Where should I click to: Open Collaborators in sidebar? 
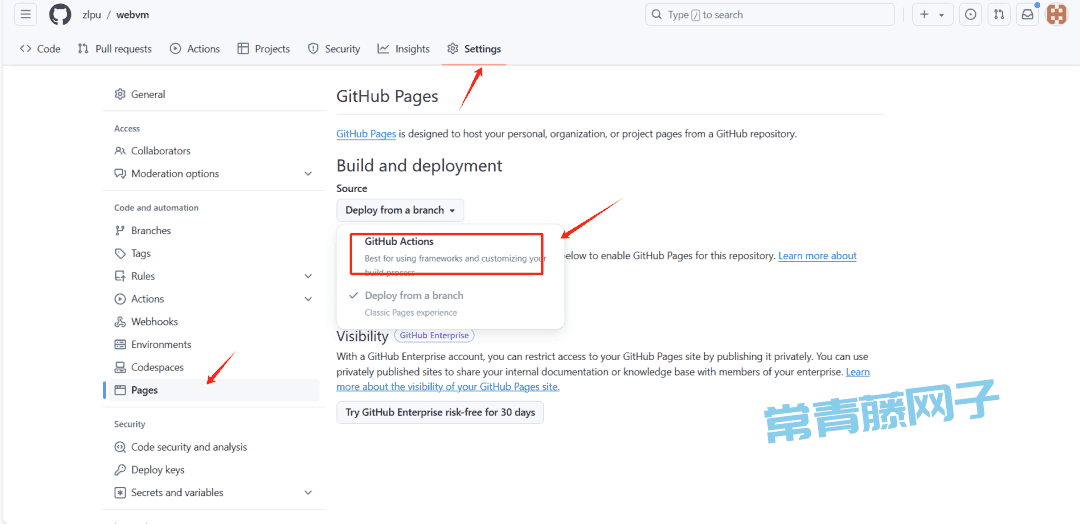coord(214,151)
